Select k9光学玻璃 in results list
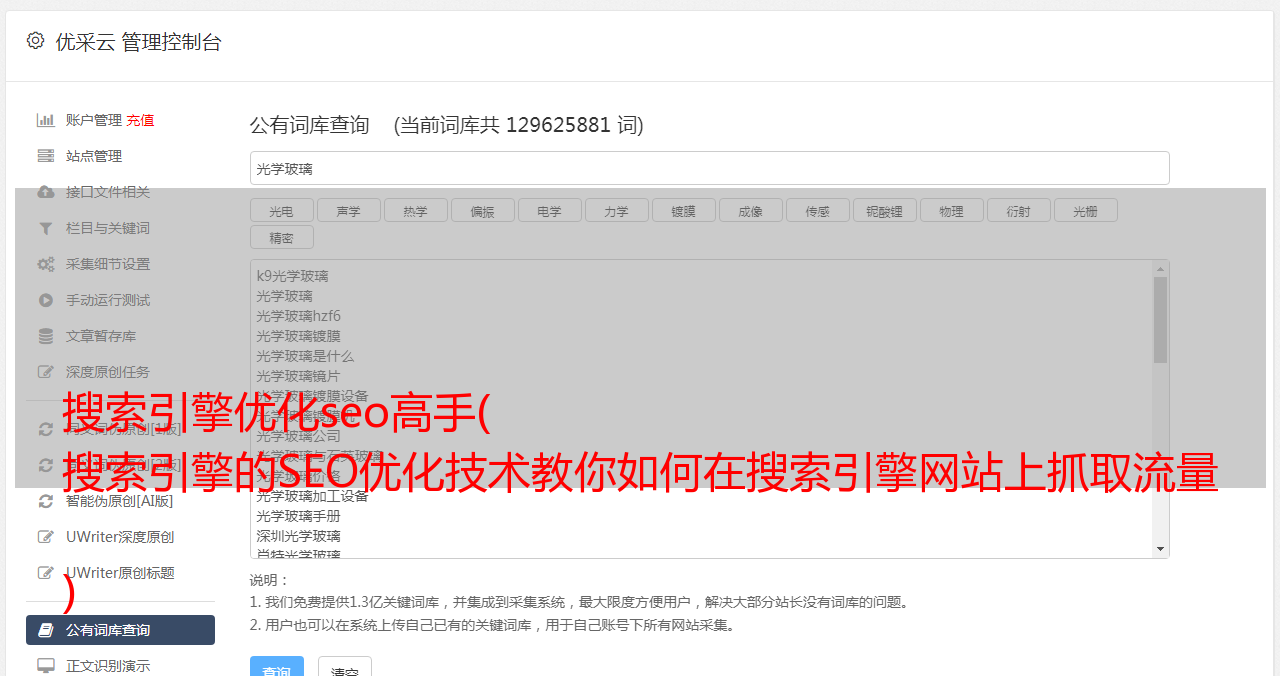 pos(292,276)
